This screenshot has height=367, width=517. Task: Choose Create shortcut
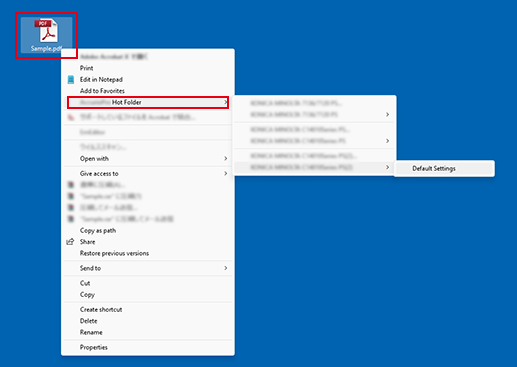pos(148,309)
